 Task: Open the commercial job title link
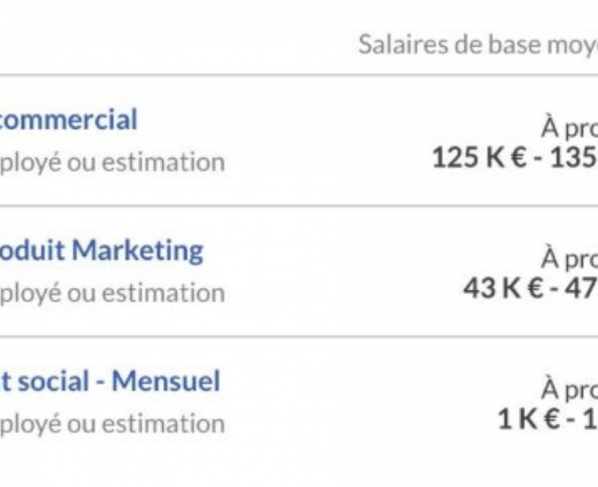68,119
